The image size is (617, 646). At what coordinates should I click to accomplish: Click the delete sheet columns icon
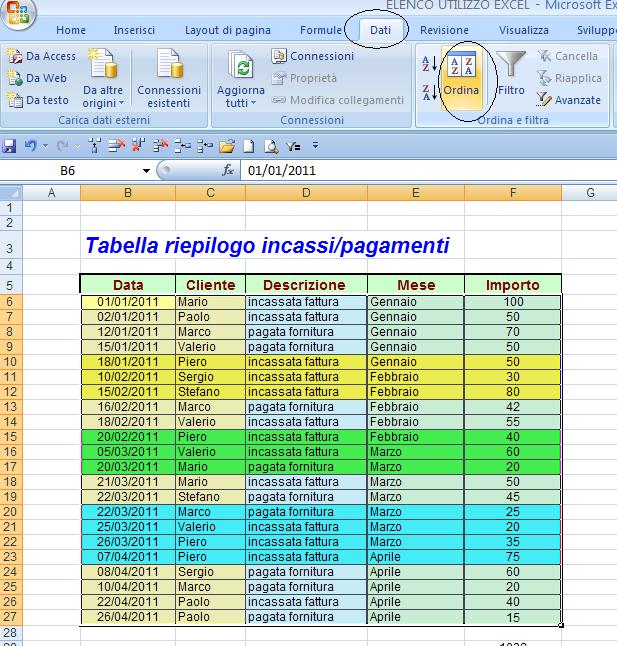(139, 146)
